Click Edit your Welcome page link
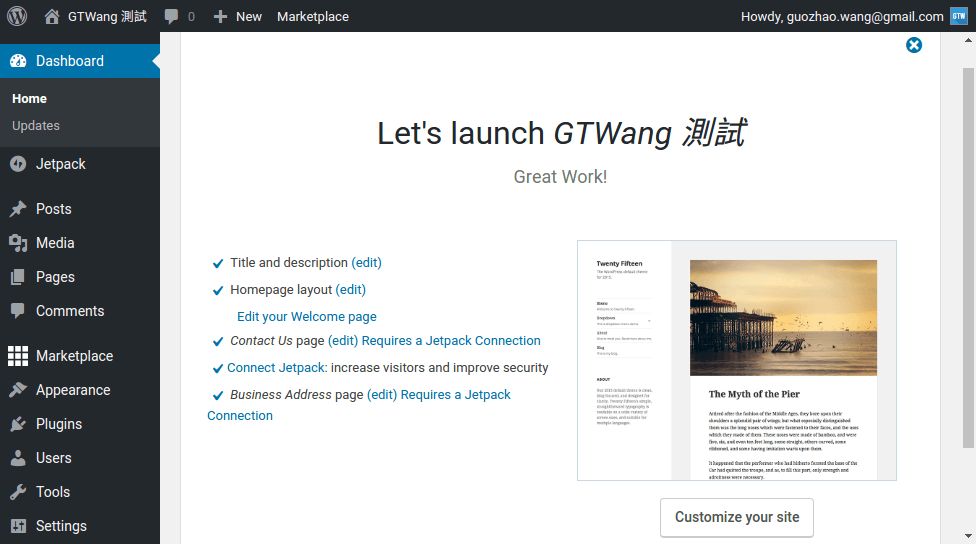976x544 pixels. coord(307,316)
